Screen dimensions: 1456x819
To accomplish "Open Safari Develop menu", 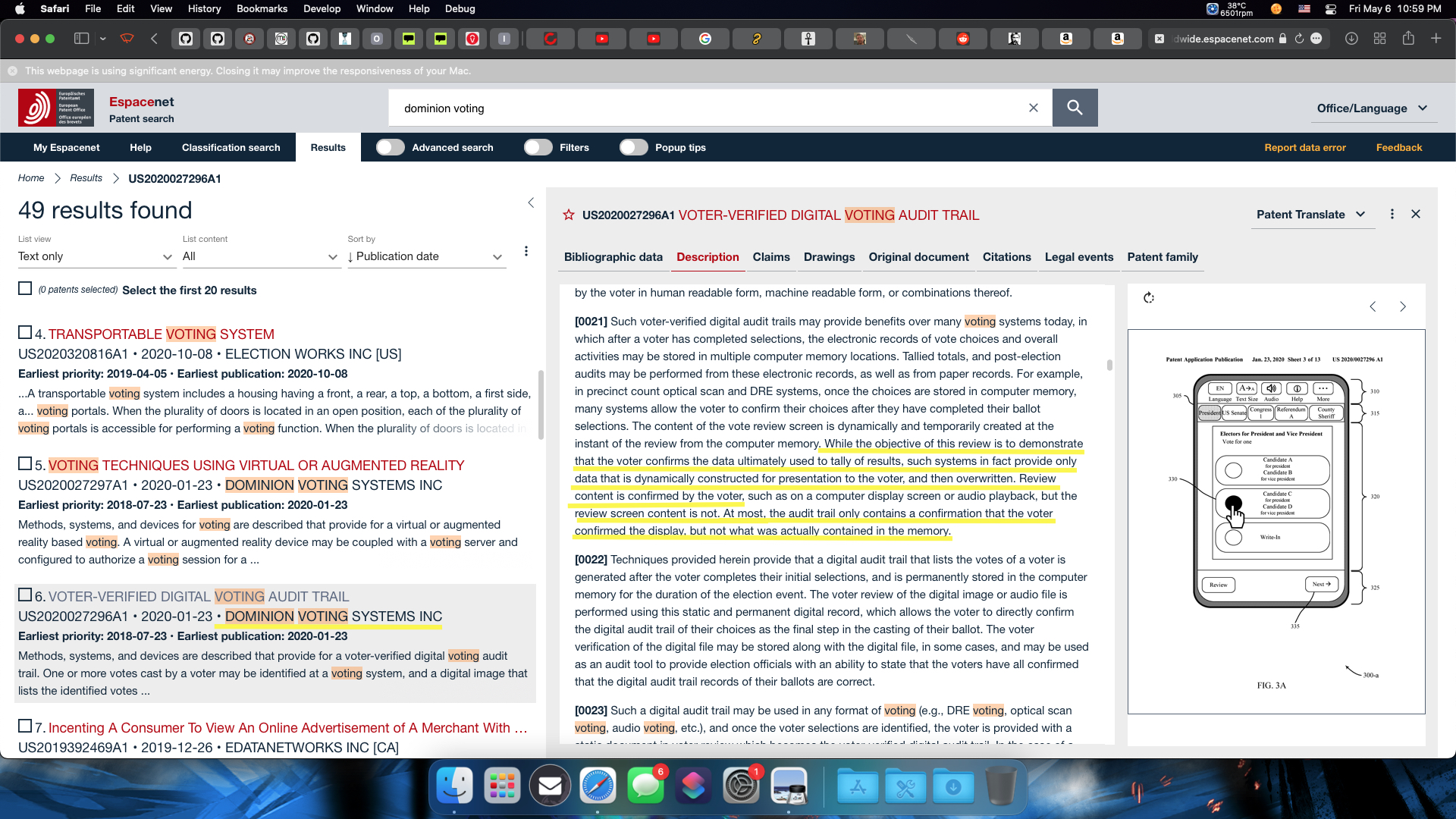I will click(322, 8).
